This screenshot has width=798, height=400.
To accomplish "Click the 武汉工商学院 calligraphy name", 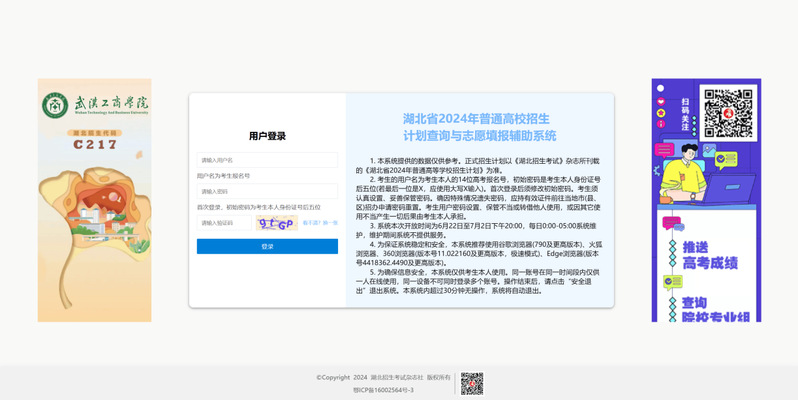I will pos(110,104).
